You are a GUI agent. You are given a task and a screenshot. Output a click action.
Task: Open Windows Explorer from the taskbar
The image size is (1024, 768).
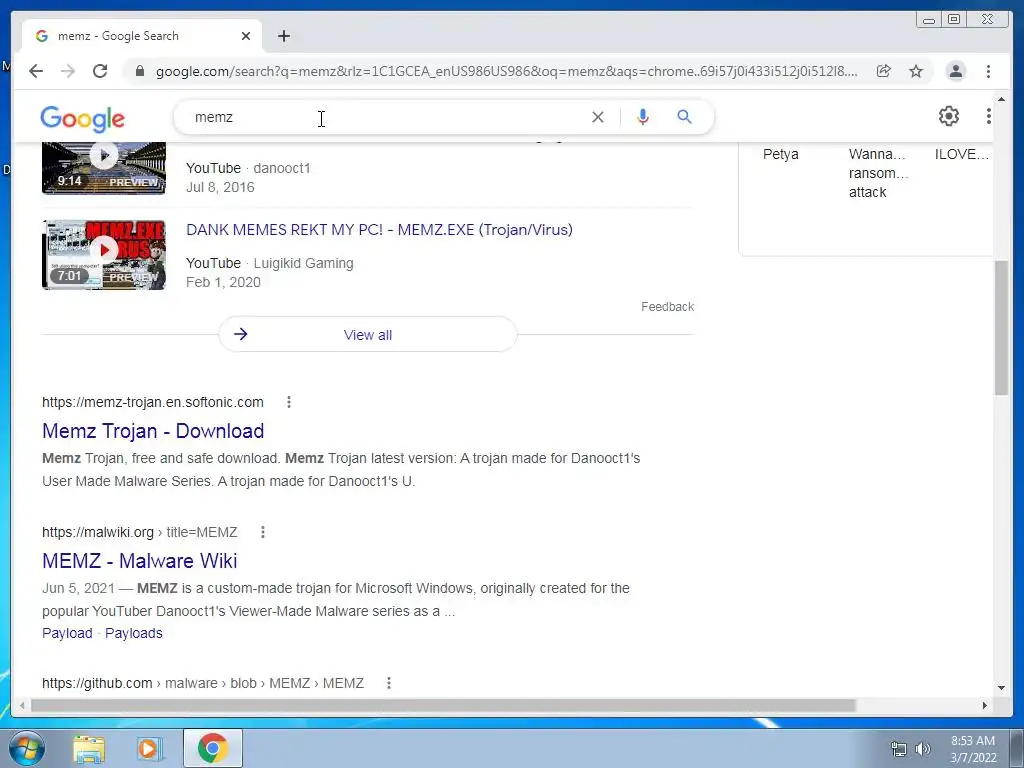[x=89, y=748]
